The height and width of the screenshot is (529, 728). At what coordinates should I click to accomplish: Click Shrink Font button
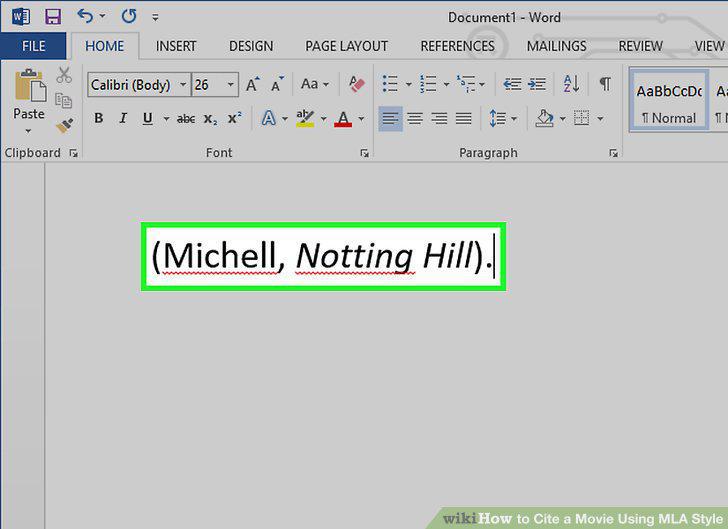(x=278, y=84)
